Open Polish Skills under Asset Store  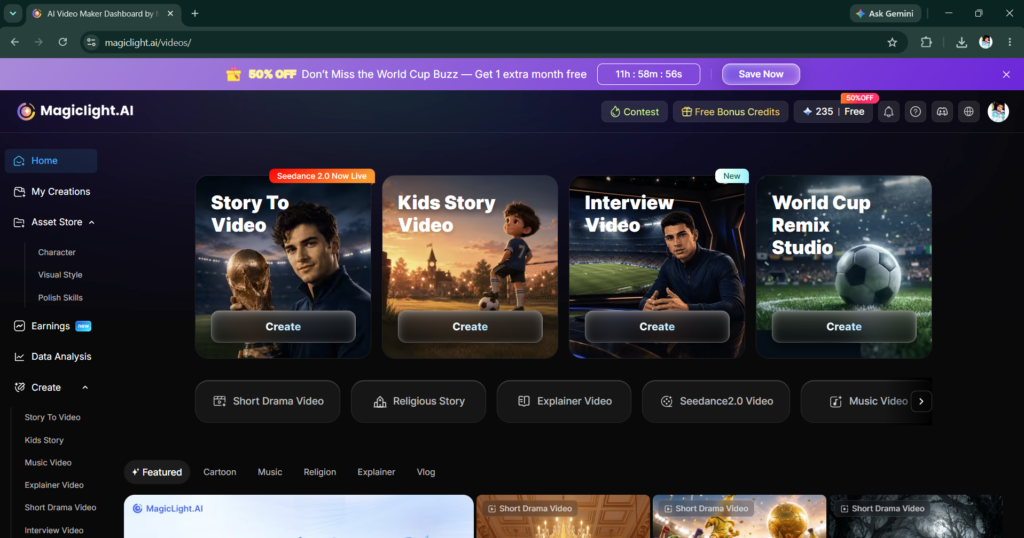(x=60, y=298)
